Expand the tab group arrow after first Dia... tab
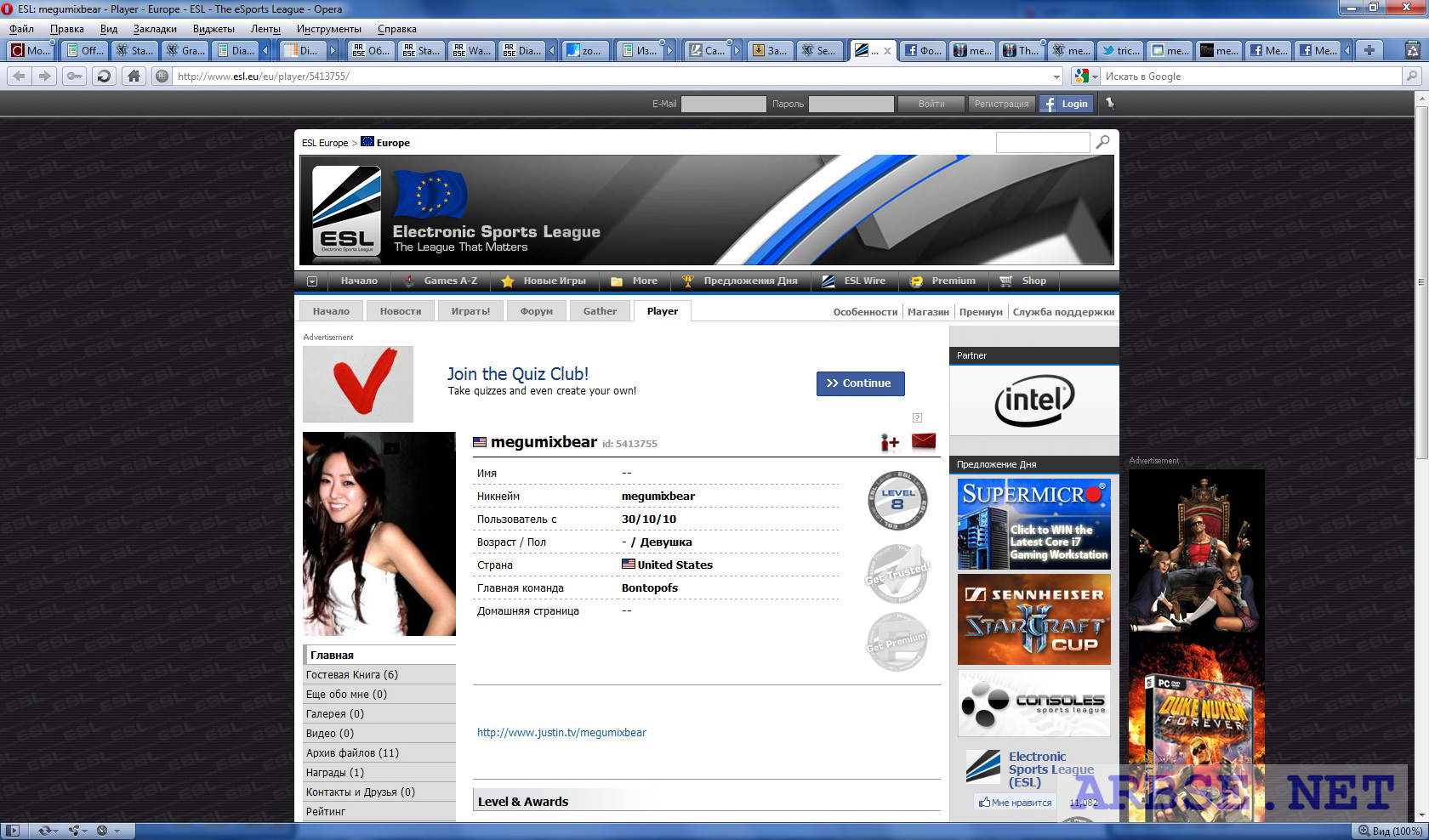 pyautogui.click(x=265, y=50)
